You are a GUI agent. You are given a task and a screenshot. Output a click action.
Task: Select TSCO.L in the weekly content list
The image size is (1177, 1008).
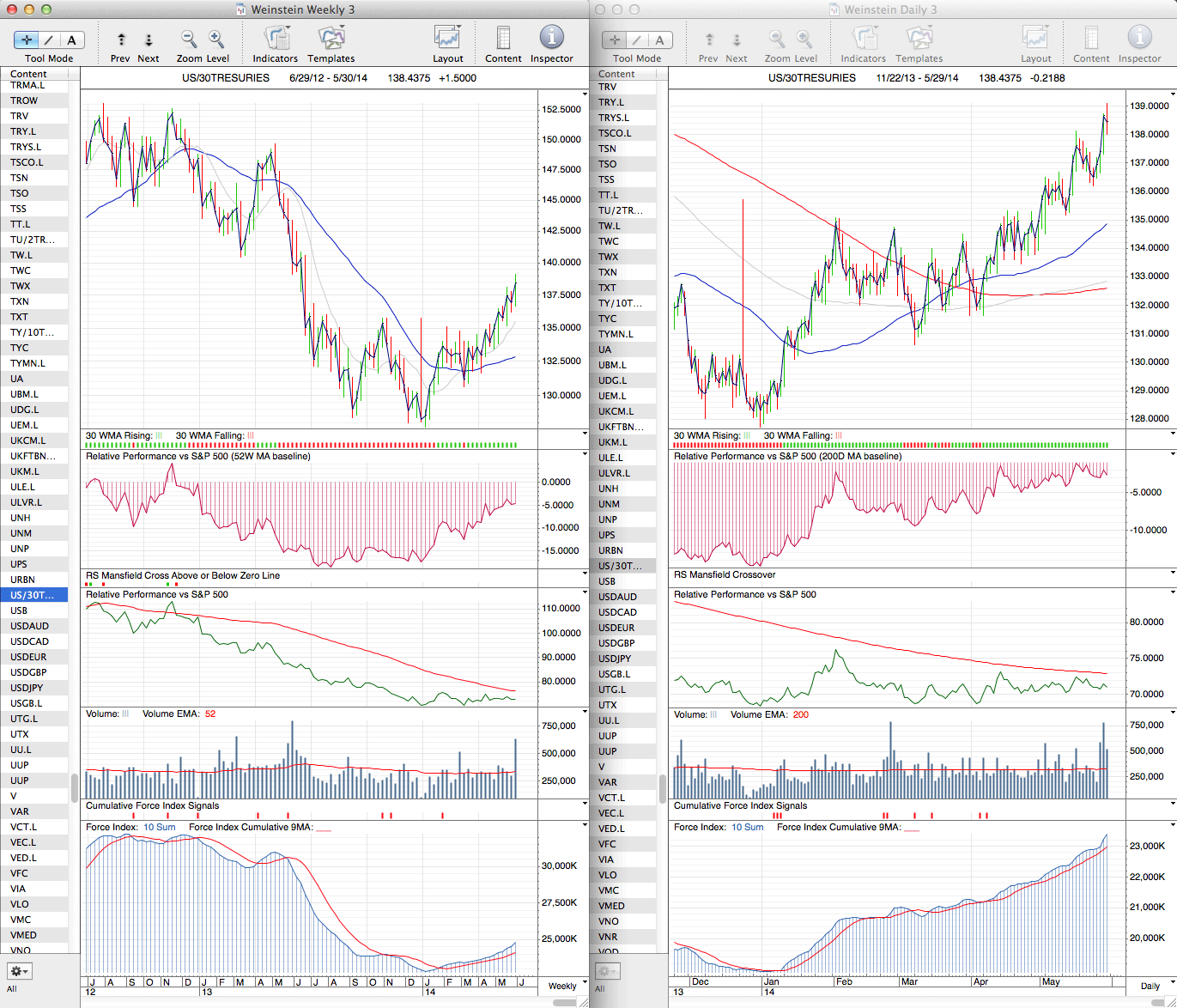pos(27,162)
